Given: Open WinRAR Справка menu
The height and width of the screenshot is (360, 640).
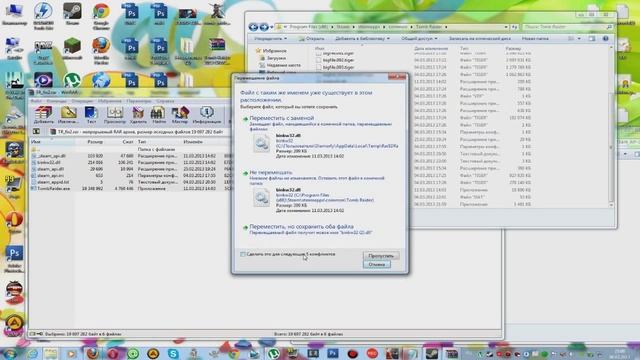Looking at the screenshot, I should coord(165,101).
